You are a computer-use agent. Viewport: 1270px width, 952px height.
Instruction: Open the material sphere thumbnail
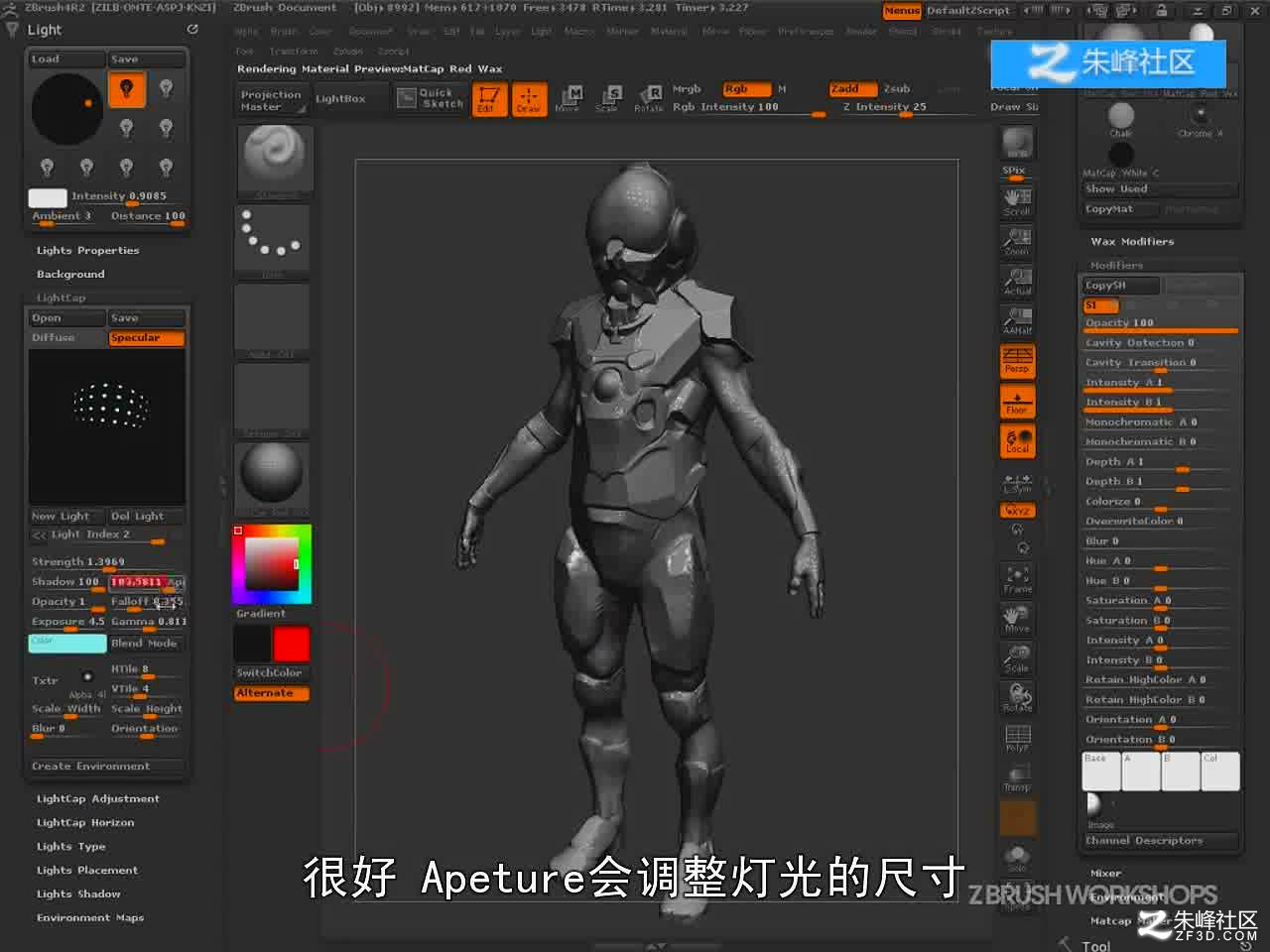tap(272, 478)
